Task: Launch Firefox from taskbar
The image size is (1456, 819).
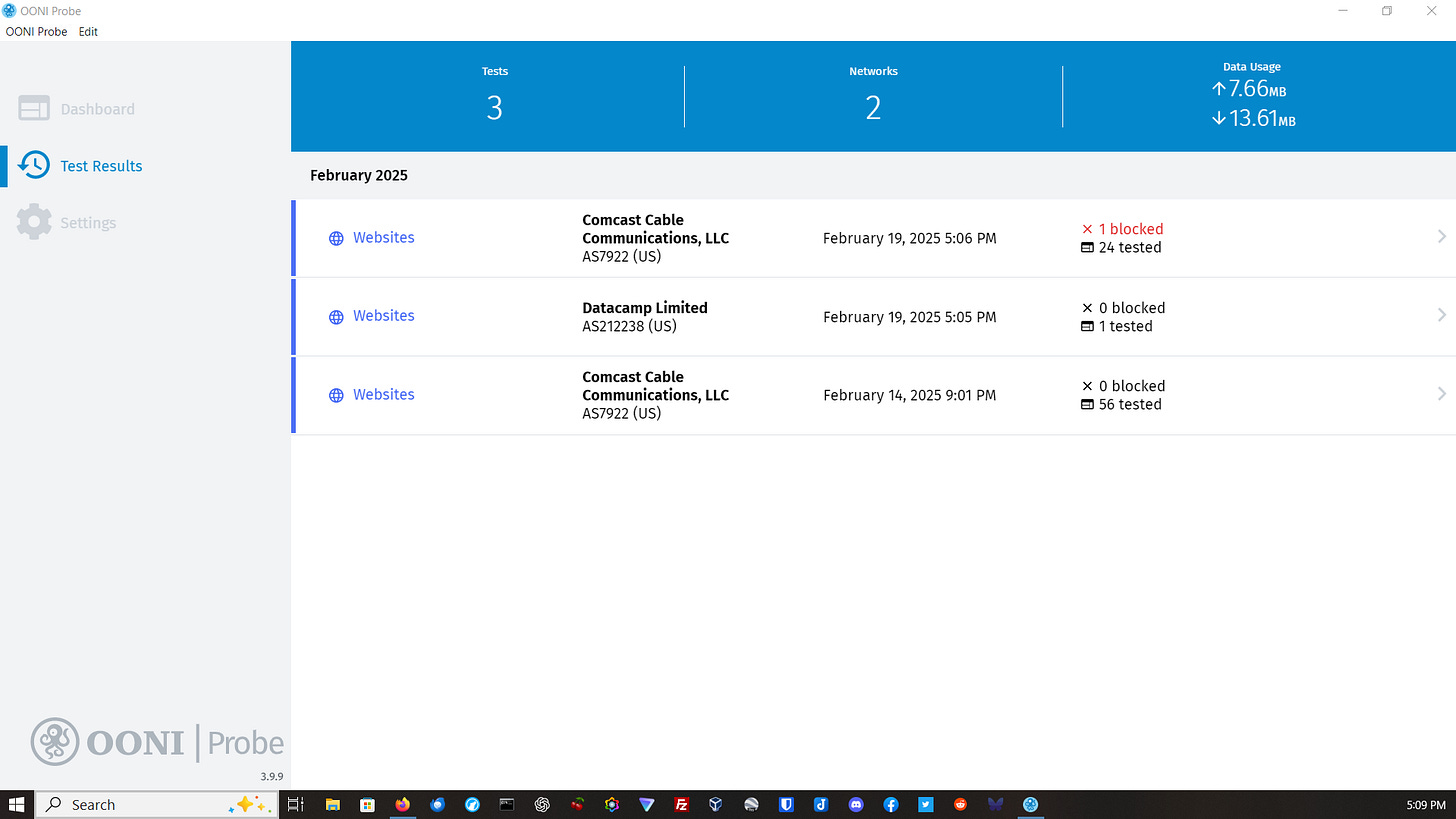Action: pyautogui.click(x=402, y=804)
